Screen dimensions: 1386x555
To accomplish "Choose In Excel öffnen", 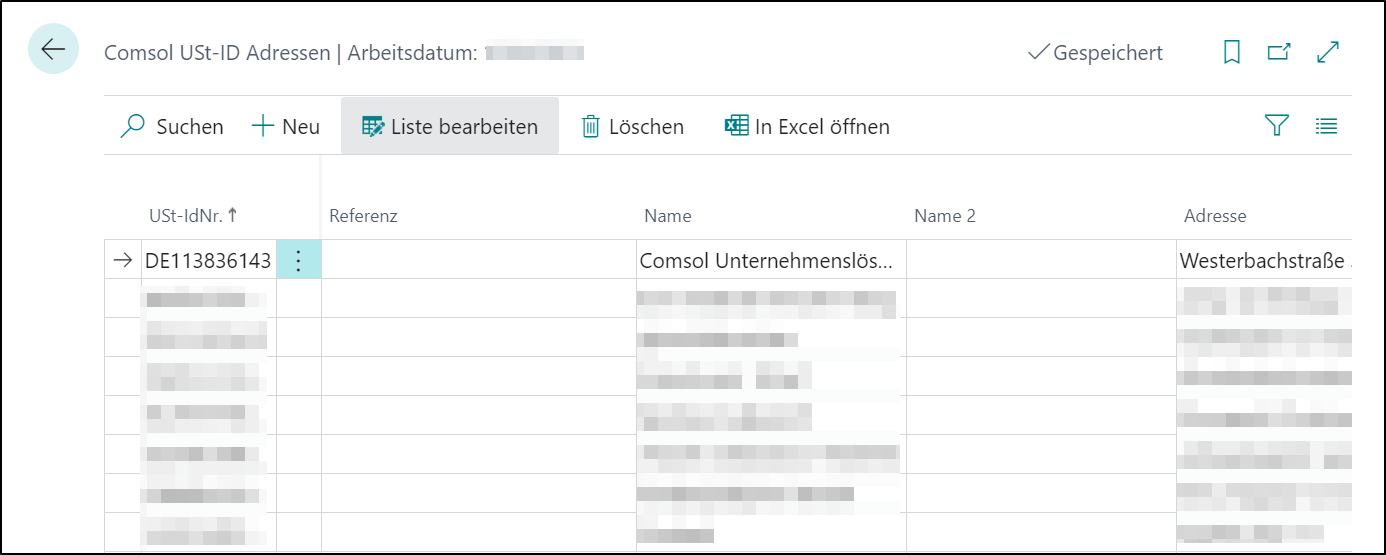I will [807, 126].
